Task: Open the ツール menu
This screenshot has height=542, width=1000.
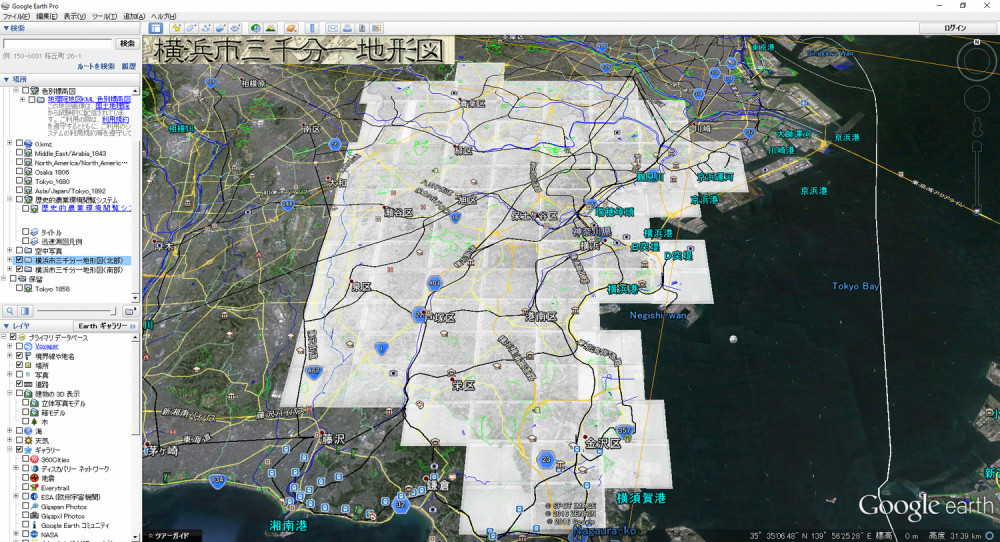Action: [x=103, y=17]
